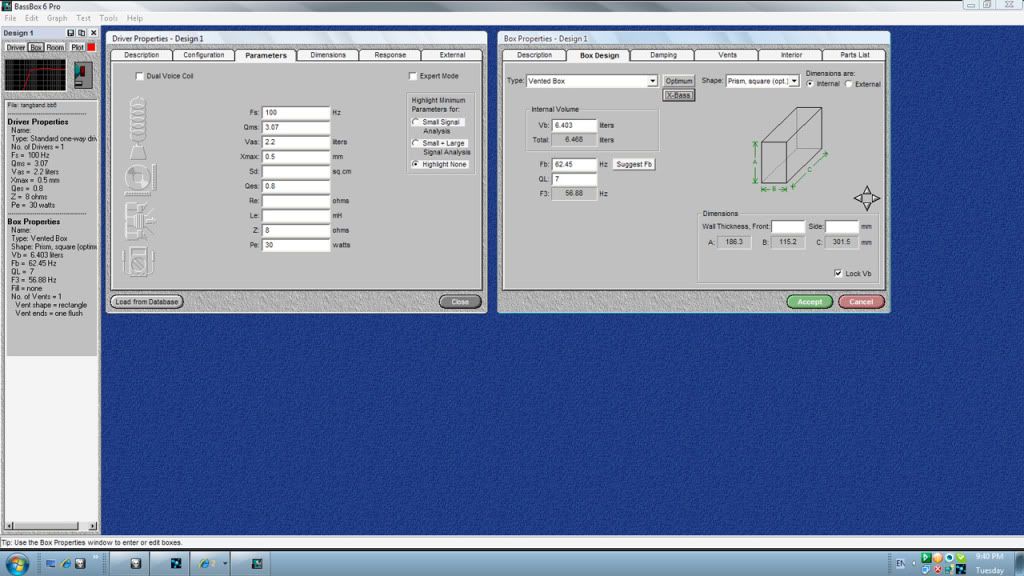Click the duplicate design icon beside save

pyautogui.click(x=82, y=33)
